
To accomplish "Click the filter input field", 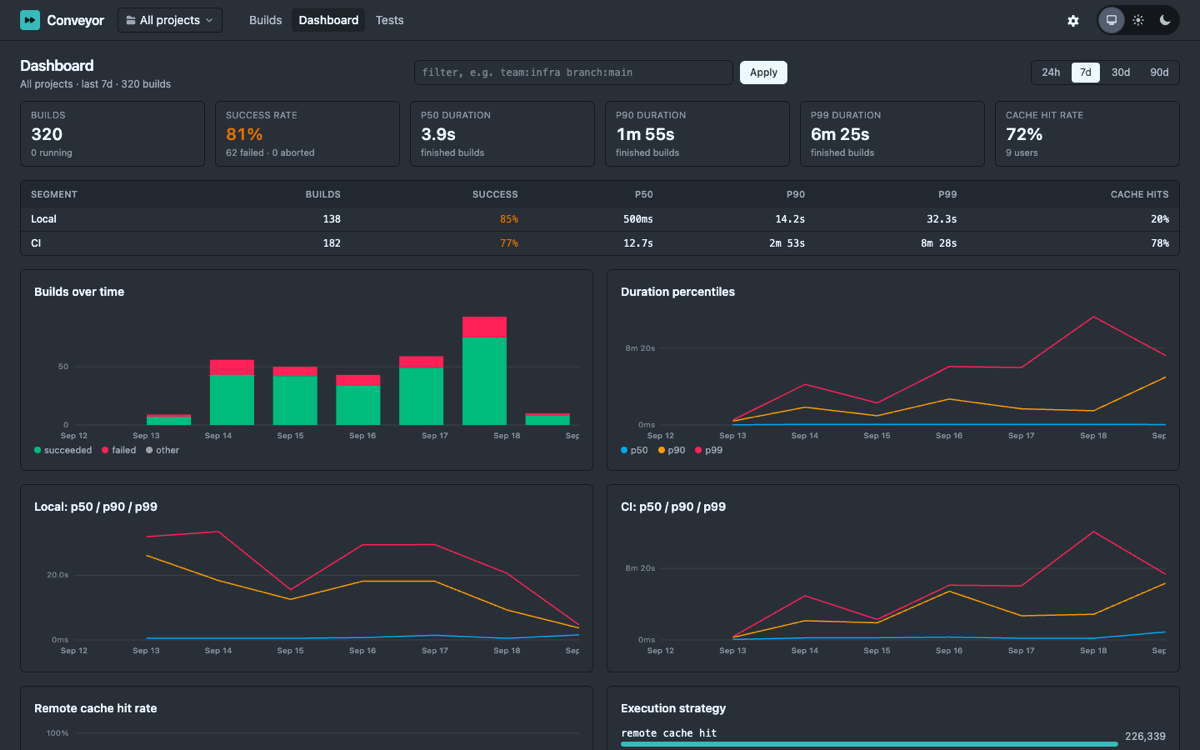I will [574, 72].
